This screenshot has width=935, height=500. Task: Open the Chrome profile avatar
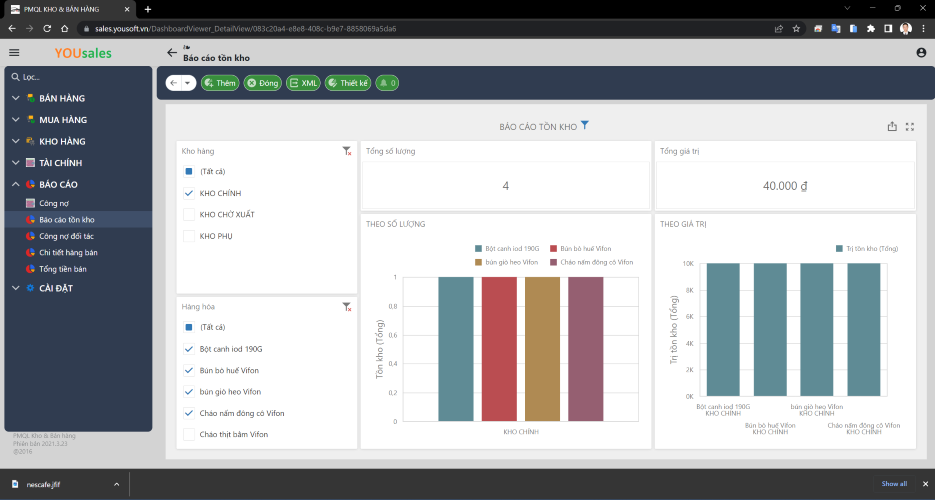tap(906, 29)
